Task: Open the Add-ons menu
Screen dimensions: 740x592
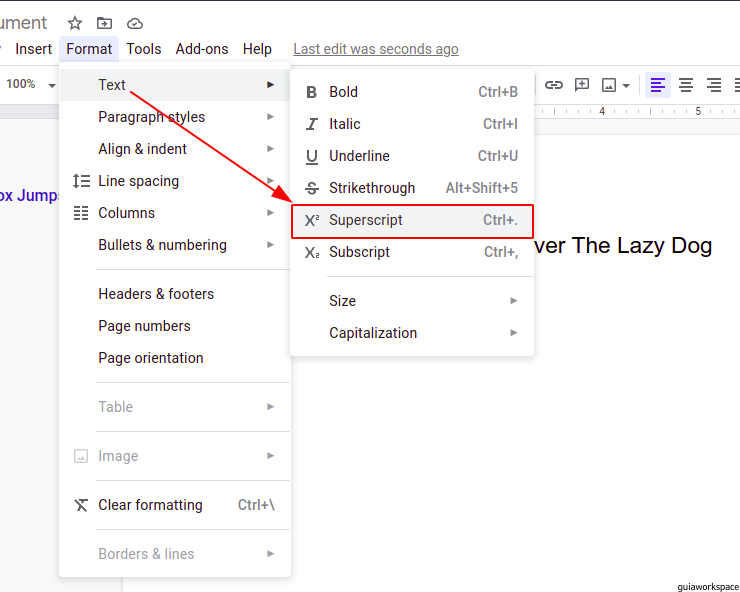Action: tap(202, 49)
